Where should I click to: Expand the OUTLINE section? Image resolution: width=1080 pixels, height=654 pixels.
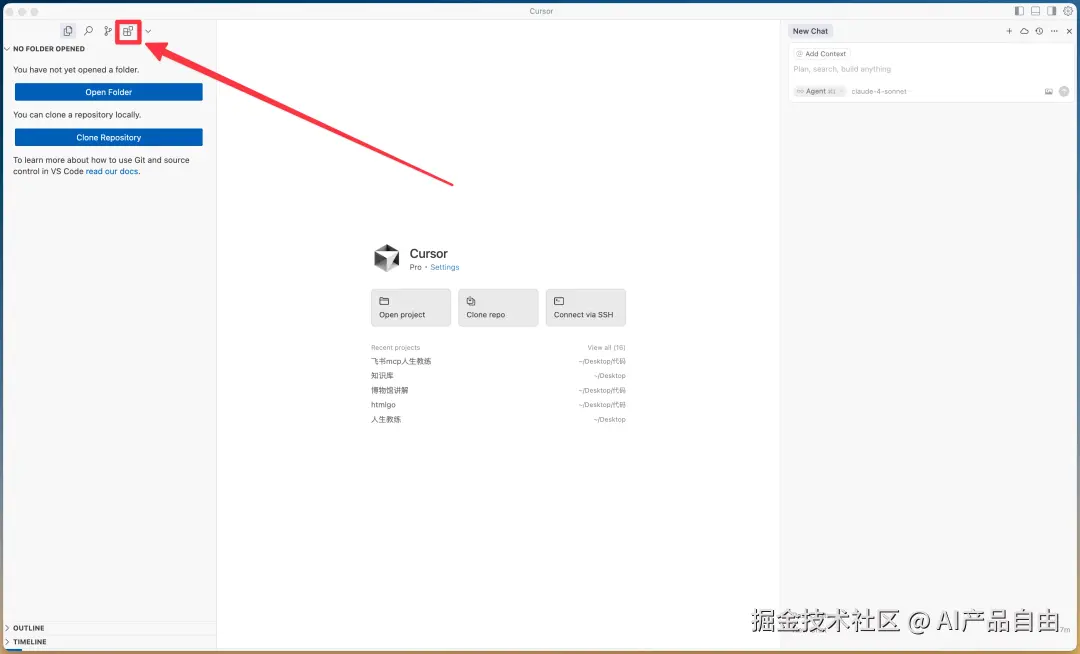tap(28, 628)
